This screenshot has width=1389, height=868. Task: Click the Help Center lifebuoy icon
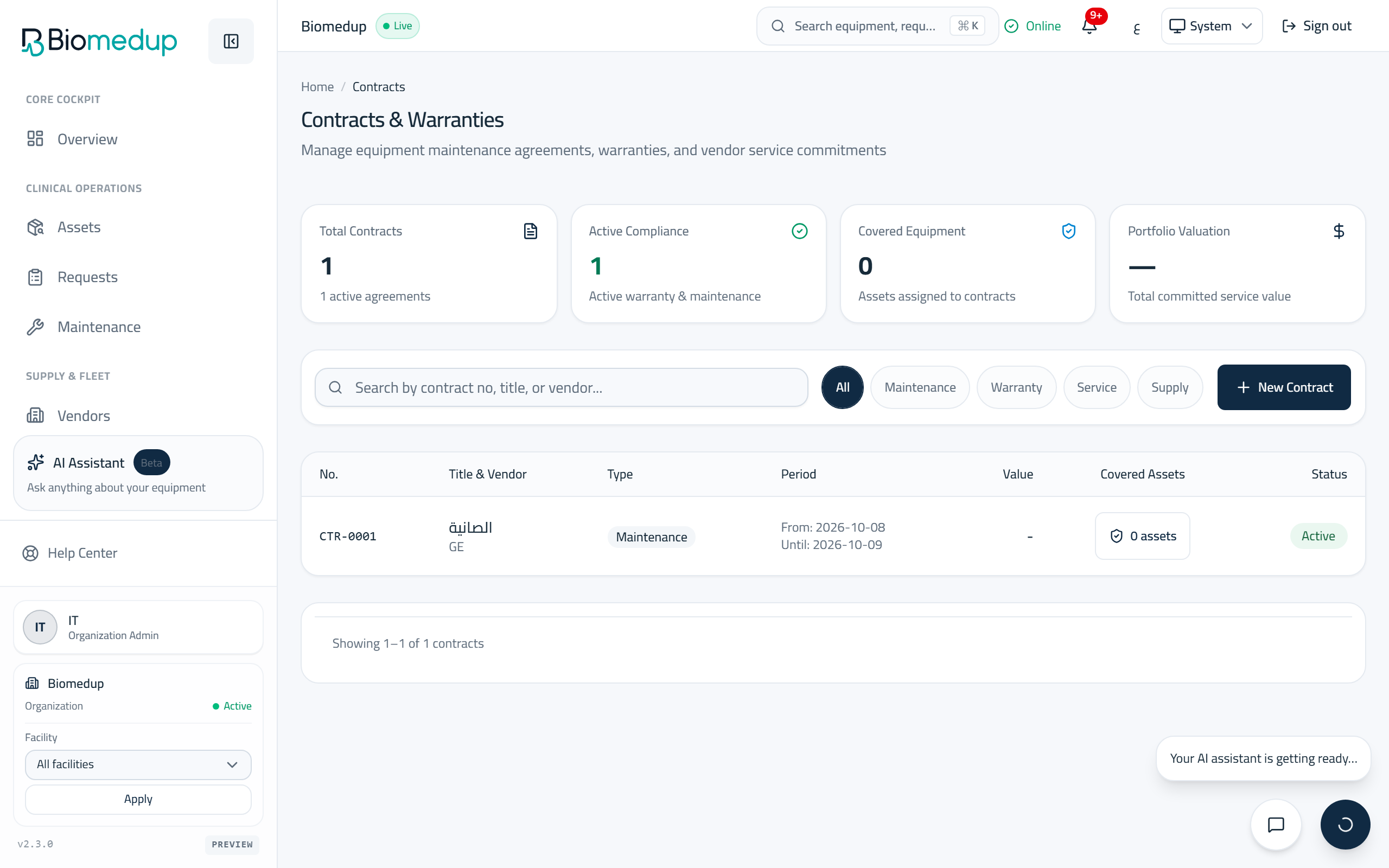coord(30,553)
